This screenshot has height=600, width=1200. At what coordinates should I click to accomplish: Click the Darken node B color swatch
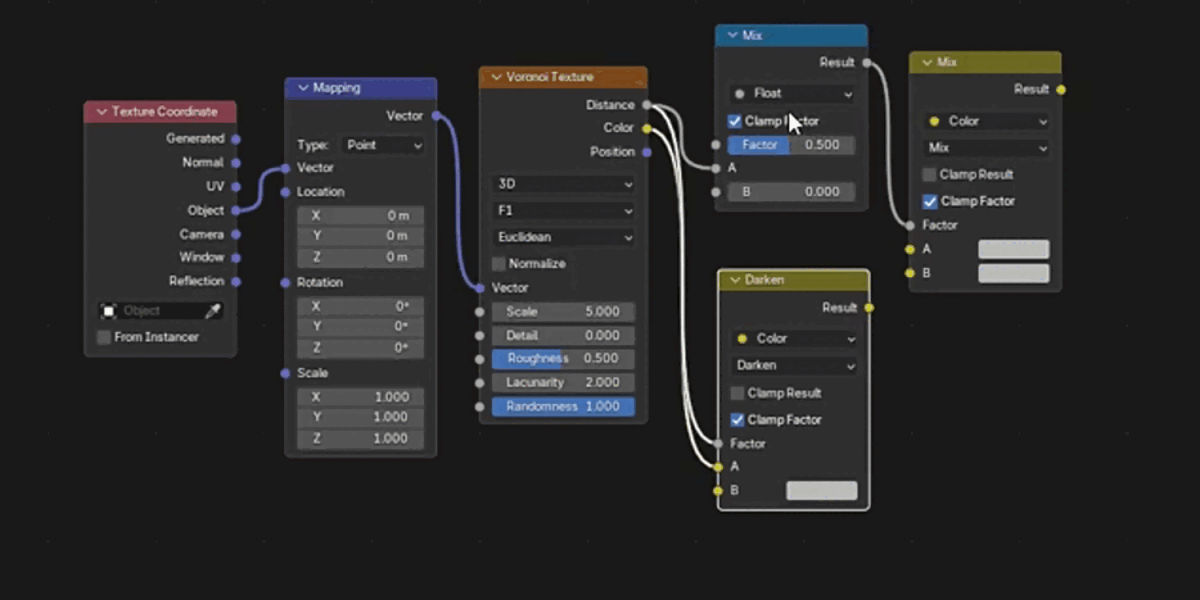click(x=822, y=490)
